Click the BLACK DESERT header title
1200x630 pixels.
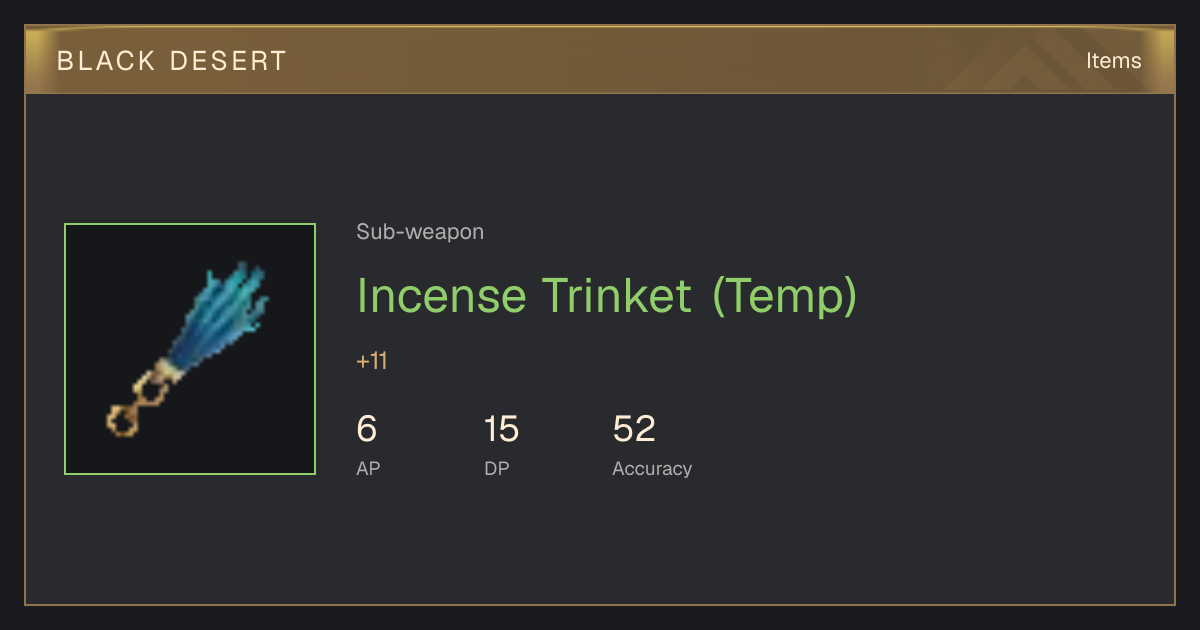click(x=172, y=61)
